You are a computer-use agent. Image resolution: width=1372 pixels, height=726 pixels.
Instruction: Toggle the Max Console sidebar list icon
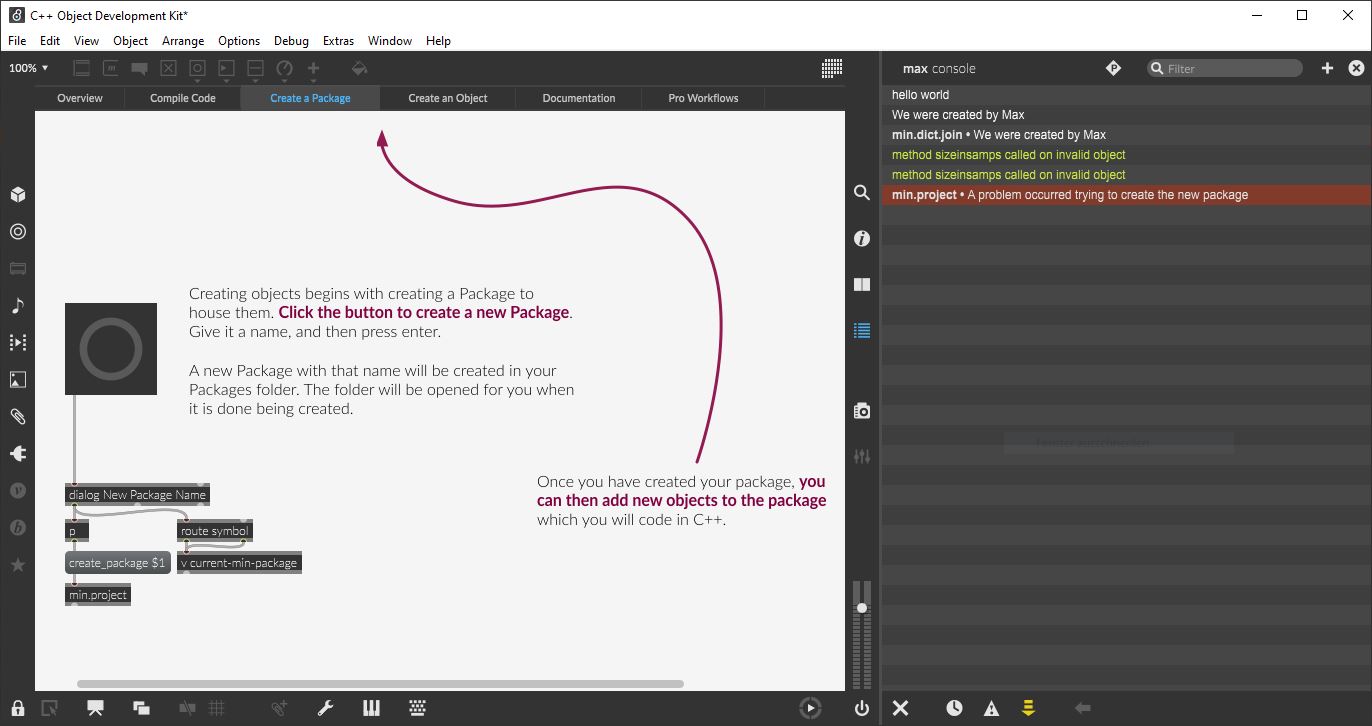(862, 330)
